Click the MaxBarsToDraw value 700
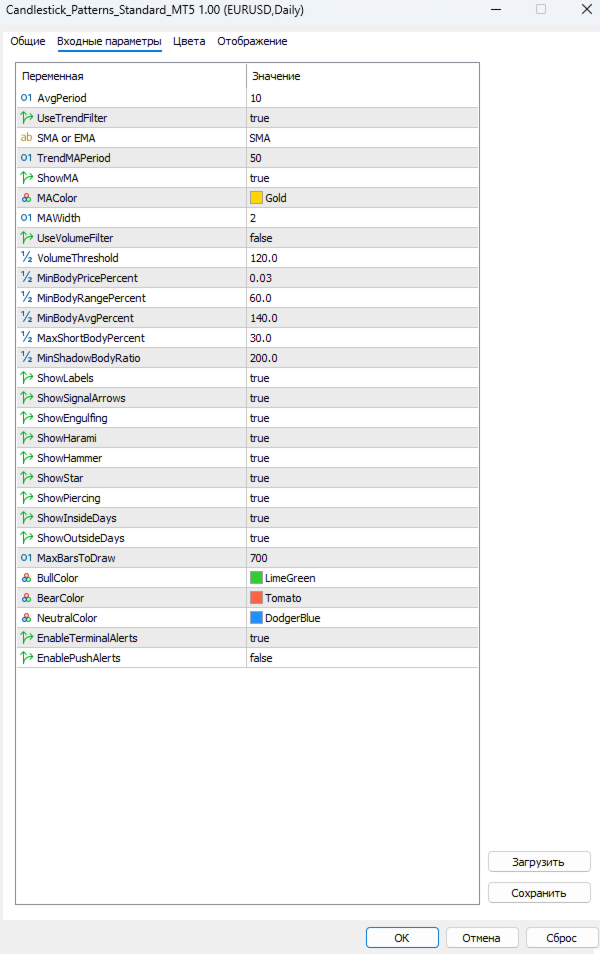600x954 pixels. click(x=362, y=558)
